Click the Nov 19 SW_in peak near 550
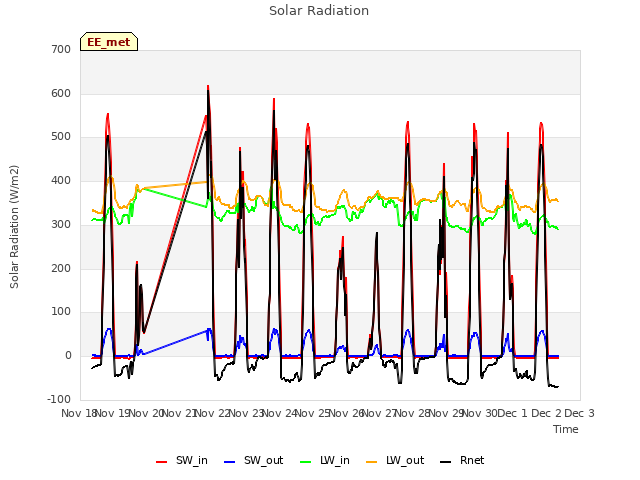This screenshot has width=640, height=480. (x=108, y=115)
